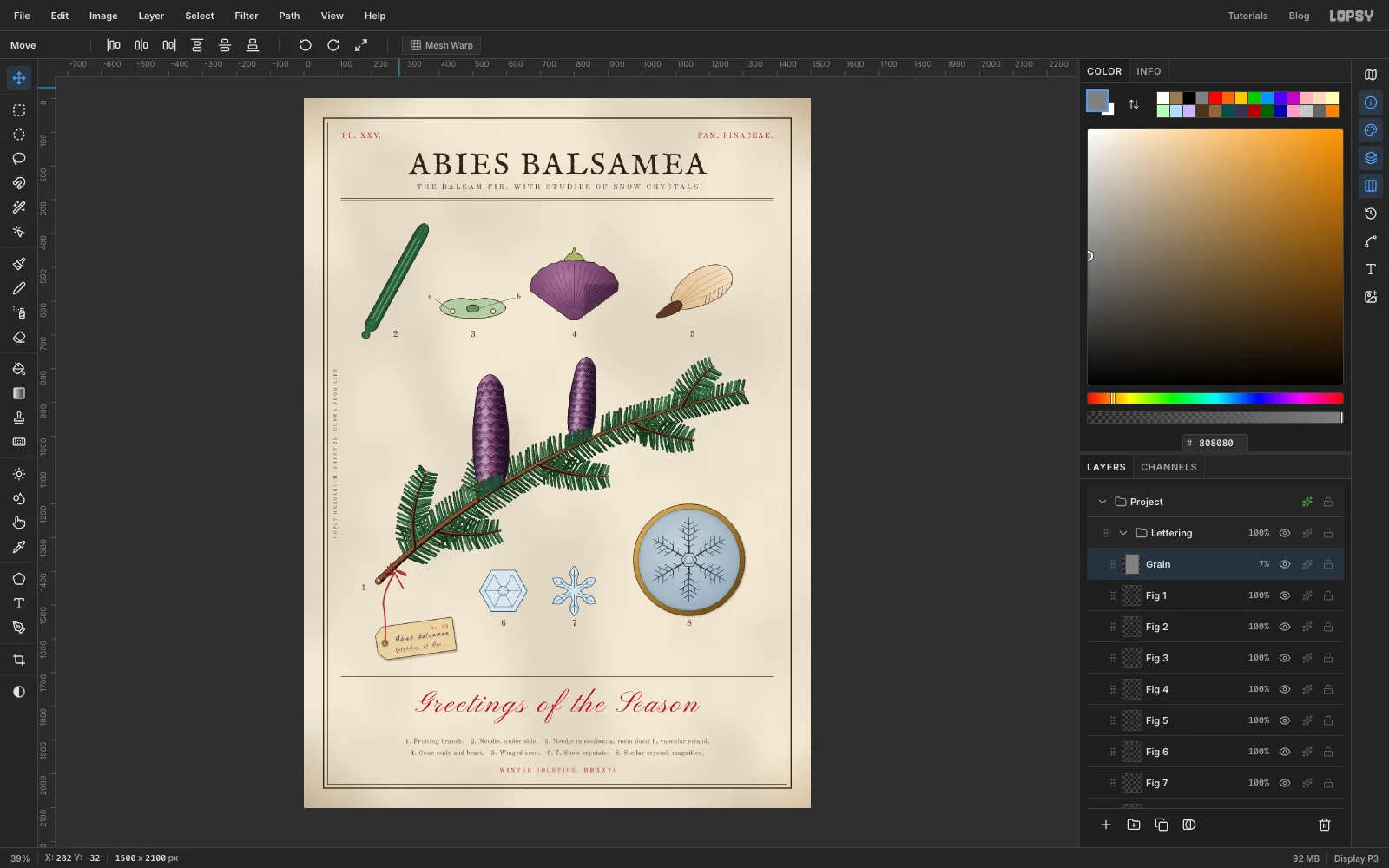Collapse the Lettering group
Viewport: 1389px width, 868px height.
(x=1123, y=533)
